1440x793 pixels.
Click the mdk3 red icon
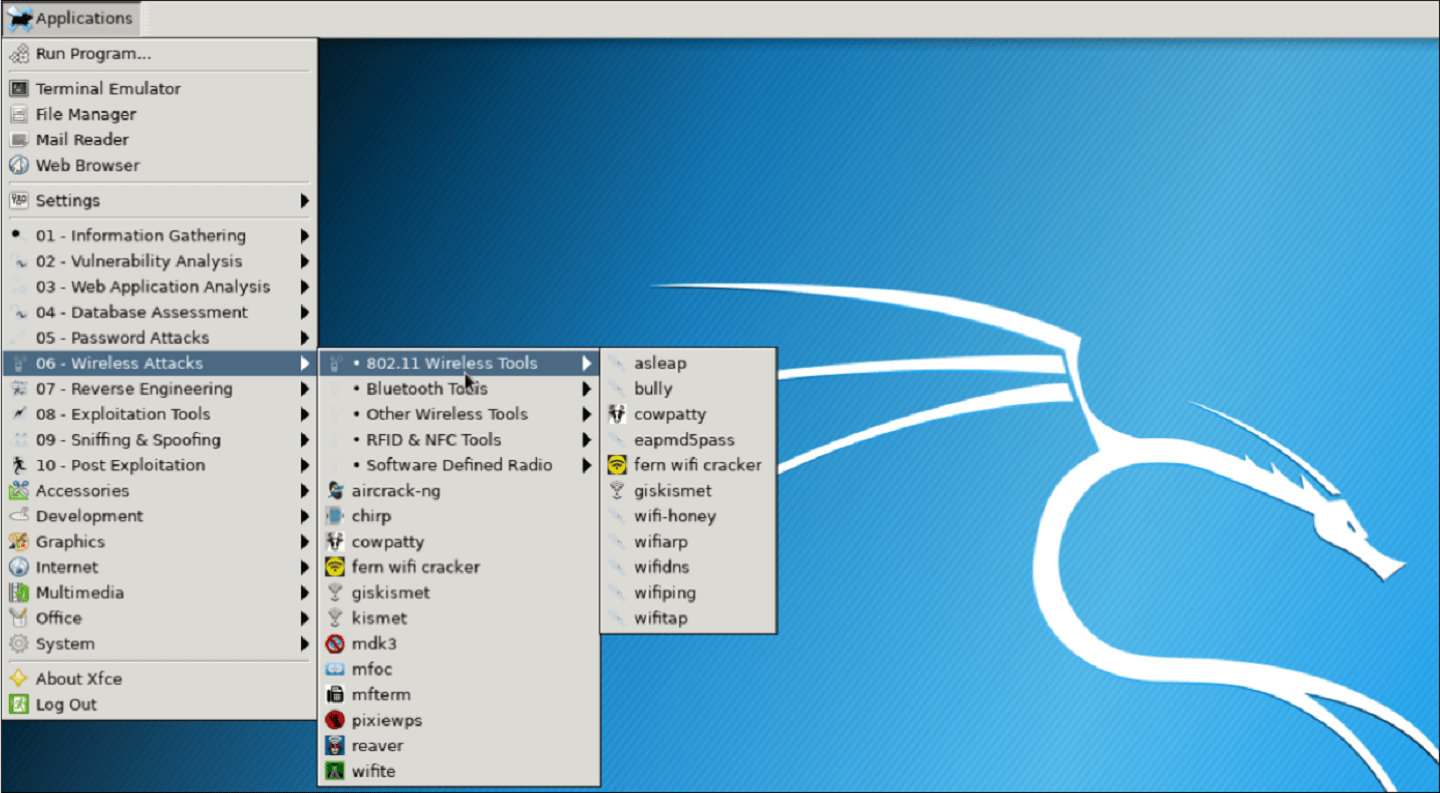coord(335,644)
